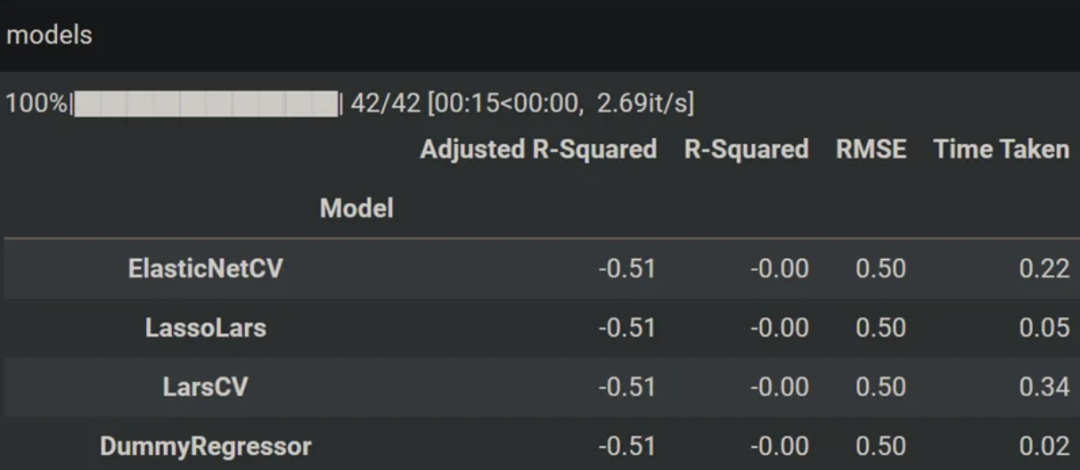Click the Model index header

click(357, 208)
